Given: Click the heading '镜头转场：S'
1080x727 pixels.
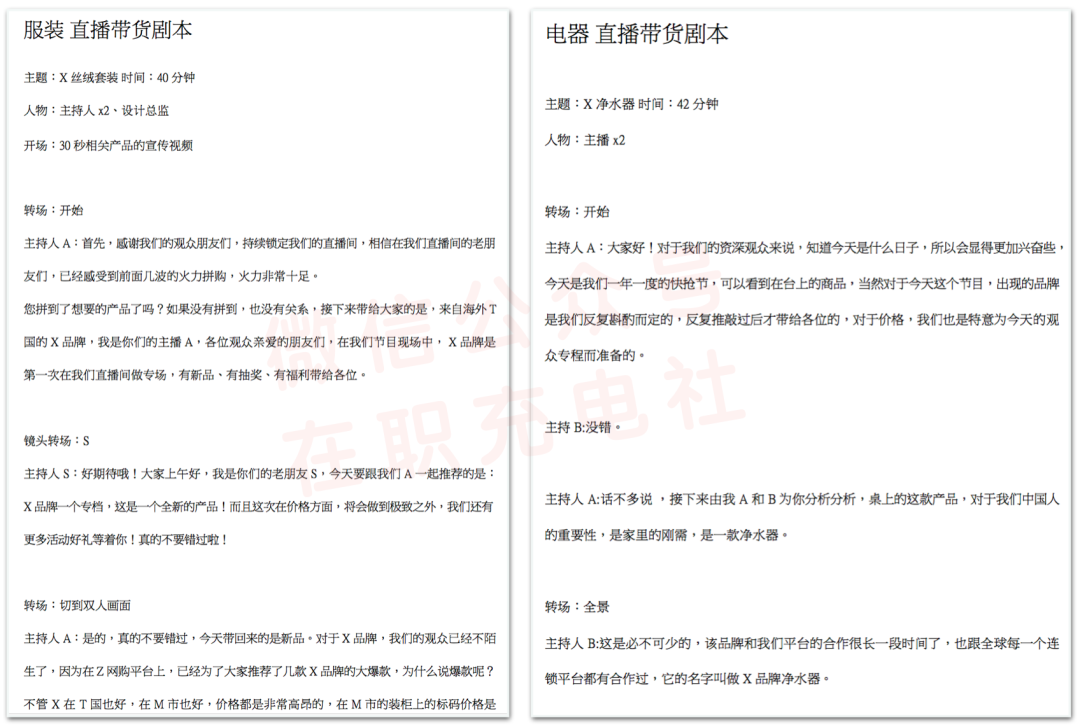Looking at the screenshot, I should 56,440.
